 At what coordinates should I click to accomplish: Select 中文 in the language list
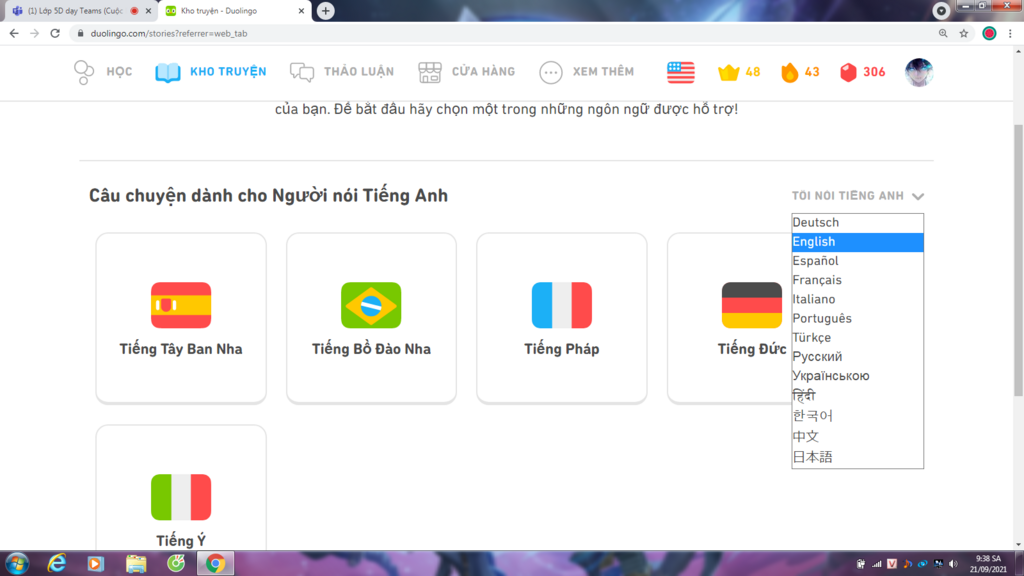(857, 436)
